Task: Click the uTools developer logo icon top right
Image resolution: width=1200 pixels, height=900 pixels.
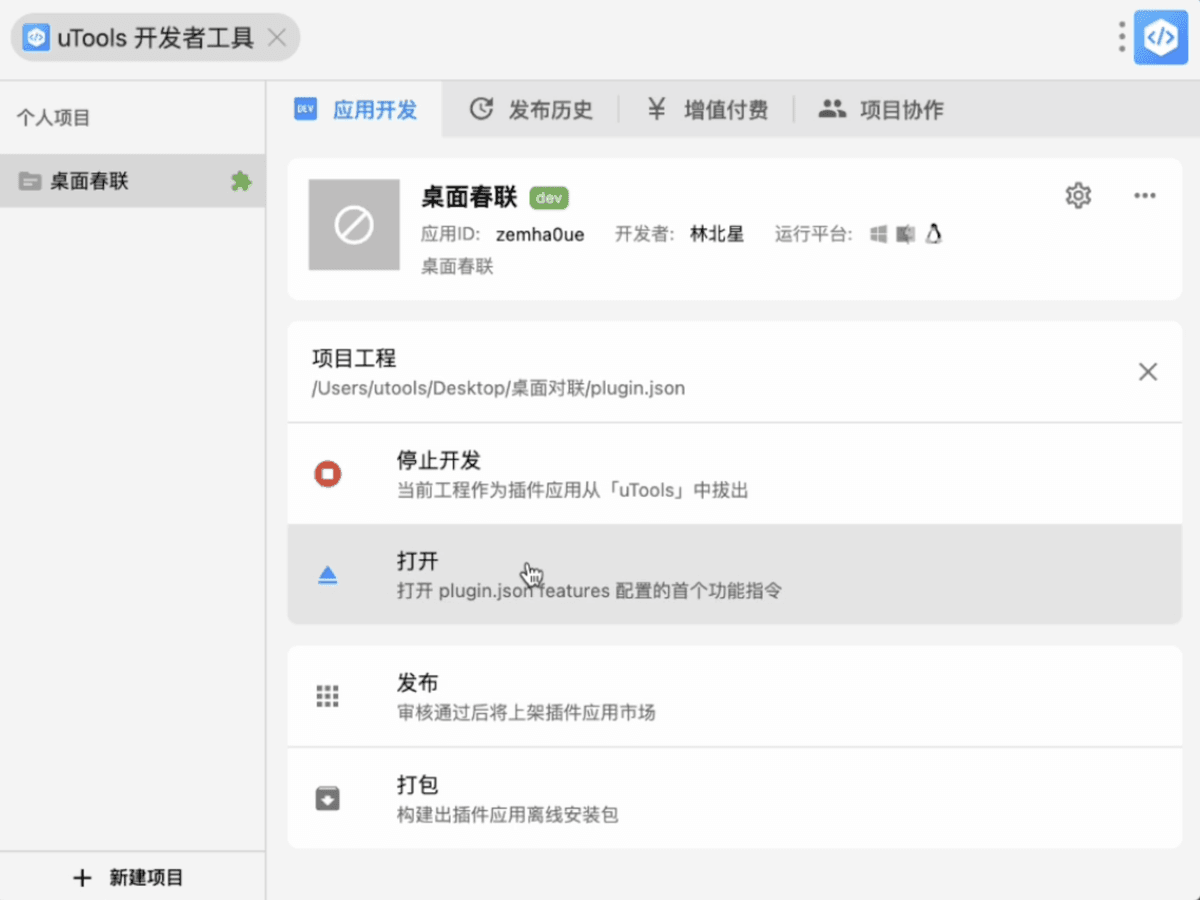Action: [x=1160, y=38]
